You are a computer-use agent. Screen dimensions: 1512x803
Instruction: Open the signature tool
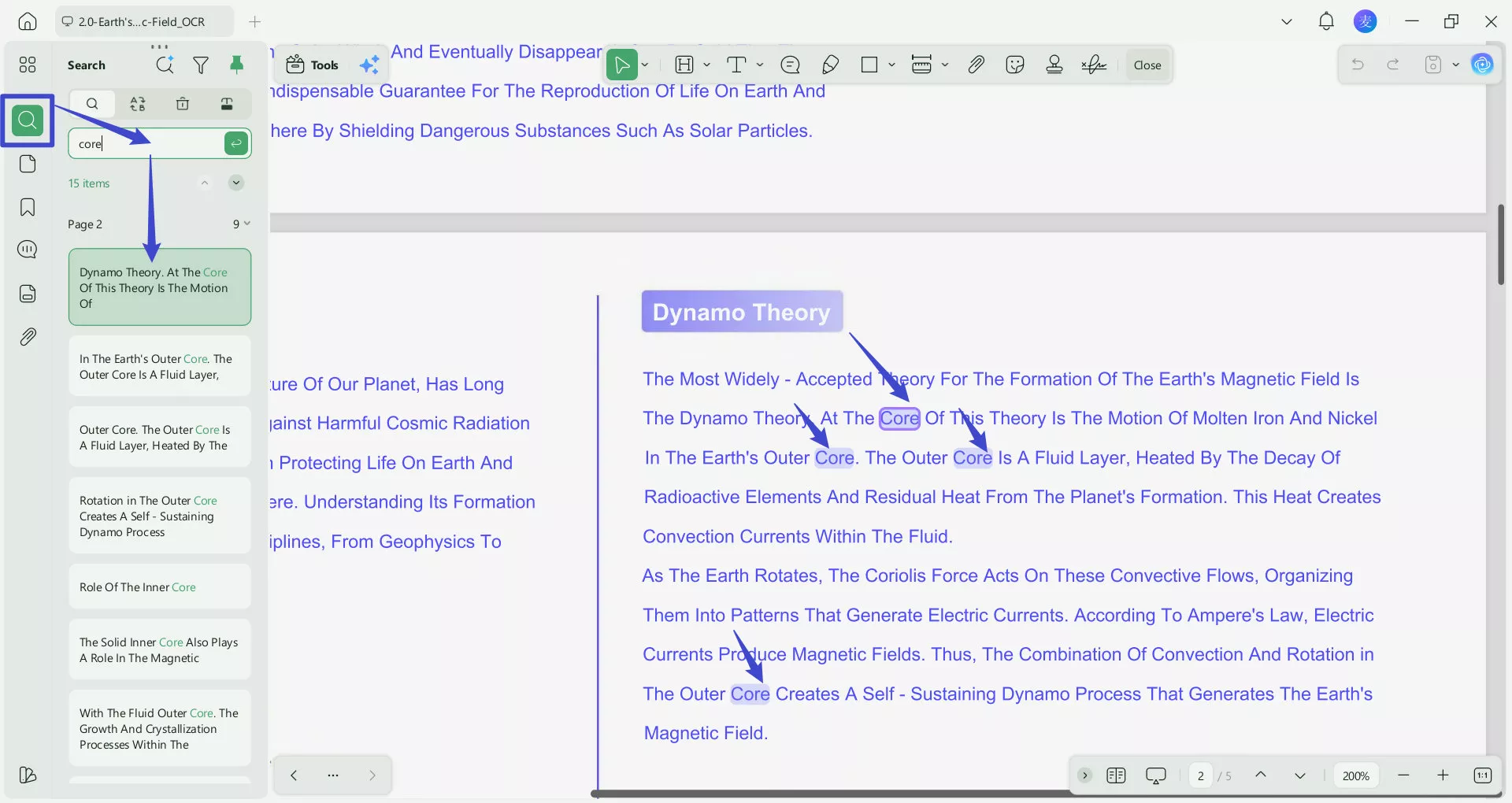tap(1094, 65)
